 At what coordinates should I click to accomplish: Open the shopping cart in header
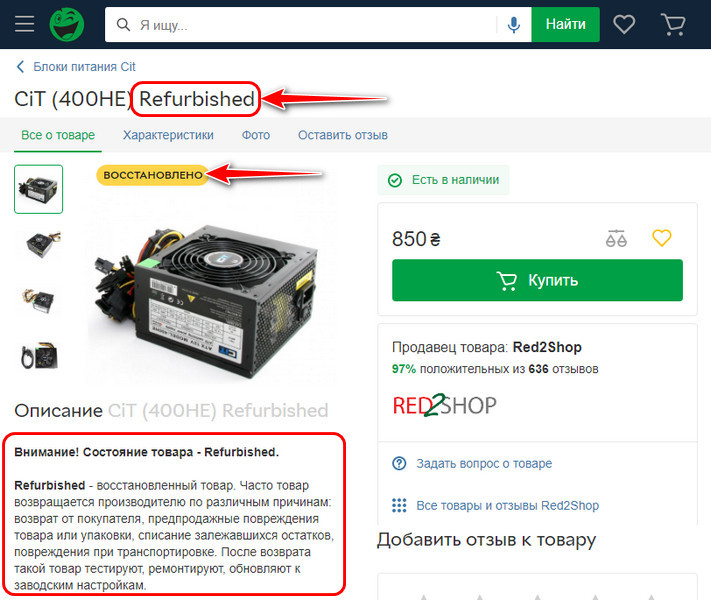click(x=673, y=24)
